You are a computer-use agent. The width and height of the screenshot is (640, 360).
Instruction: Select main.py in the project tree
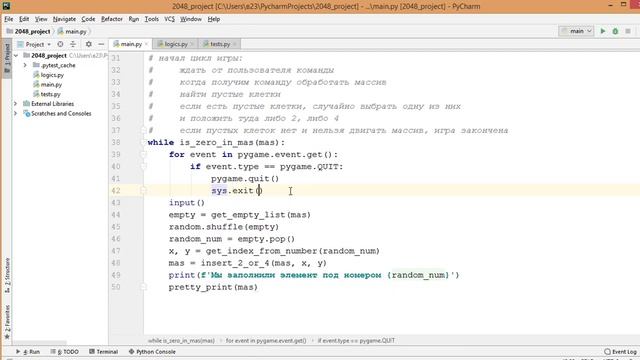[51, 84]
